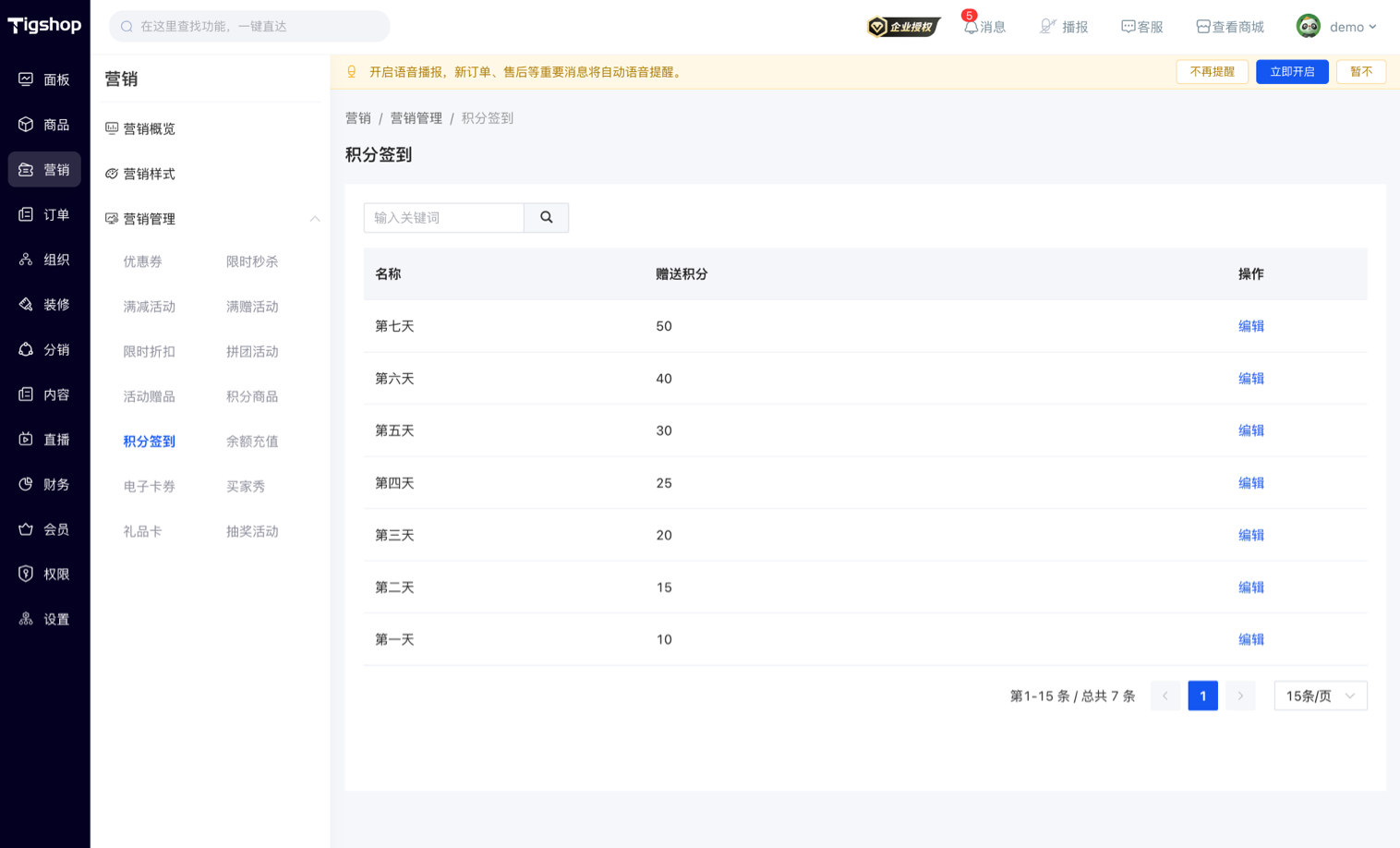Open the 直播 live stream icon
This screenshot has height=848, width=1400.
click(x=26, y=440)
